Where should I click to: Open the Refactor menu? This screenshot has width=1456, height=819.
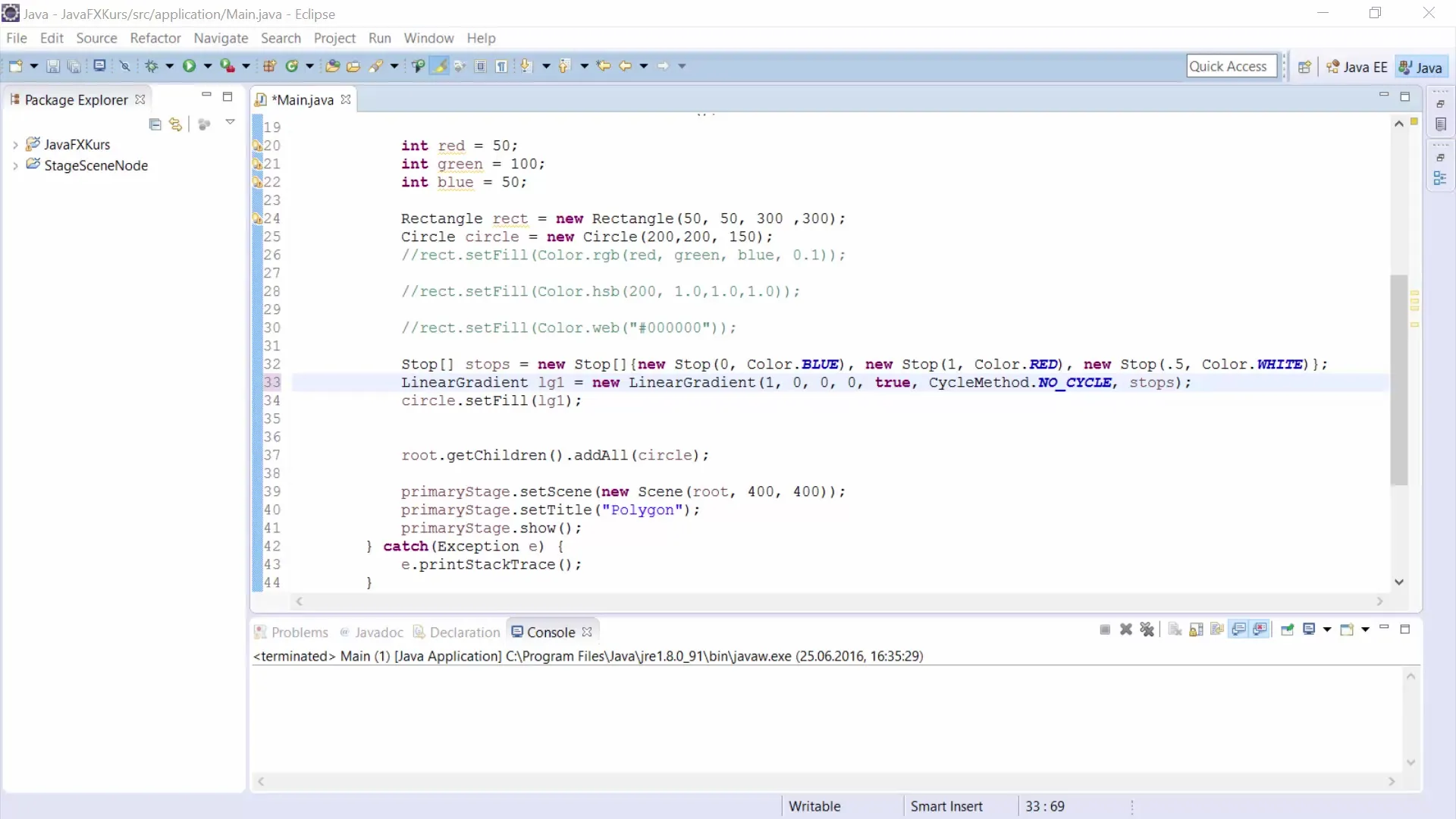click(155, 38)
